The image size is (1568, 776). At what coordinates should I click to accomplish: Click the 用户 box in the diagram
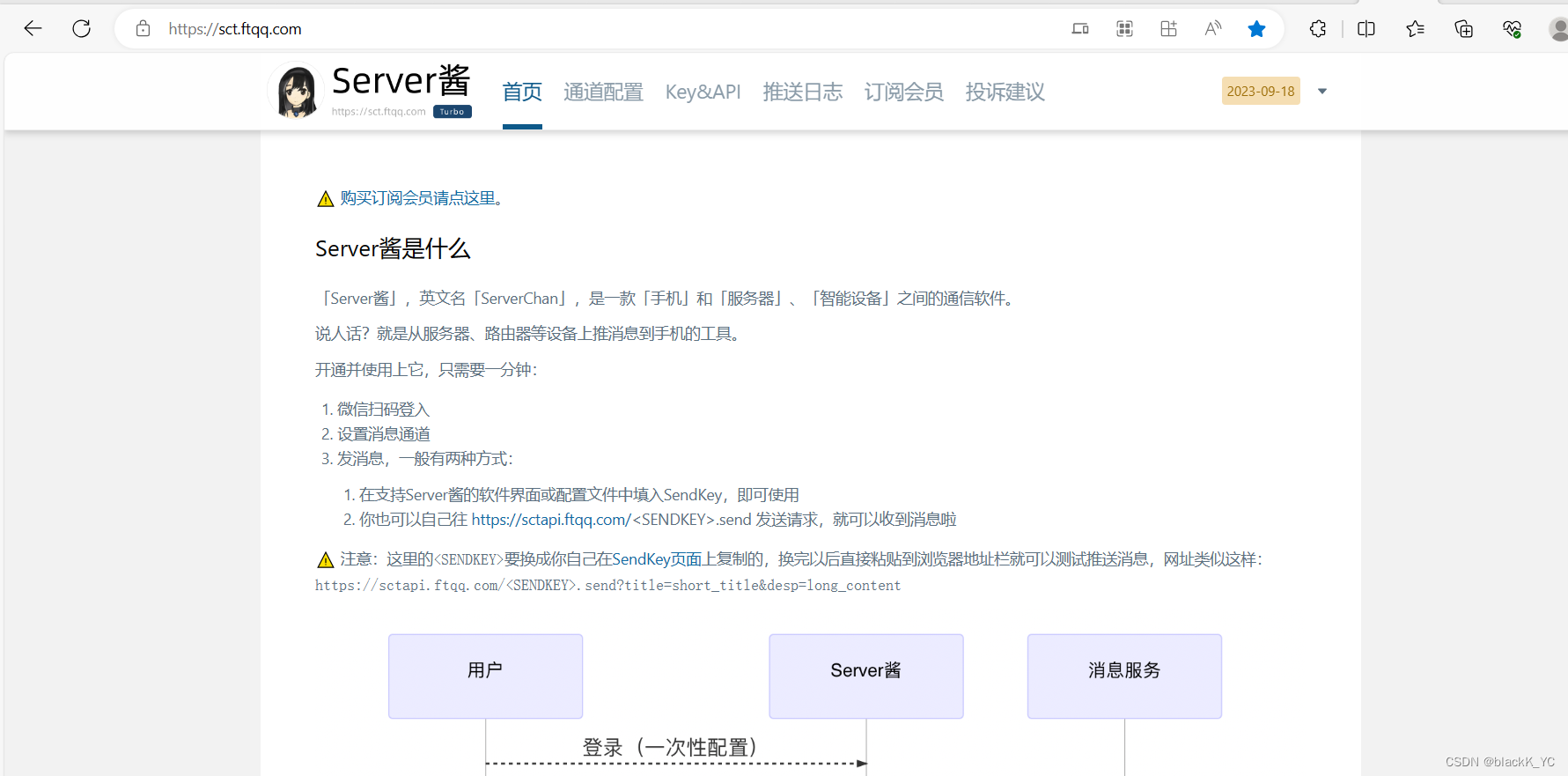486,676
